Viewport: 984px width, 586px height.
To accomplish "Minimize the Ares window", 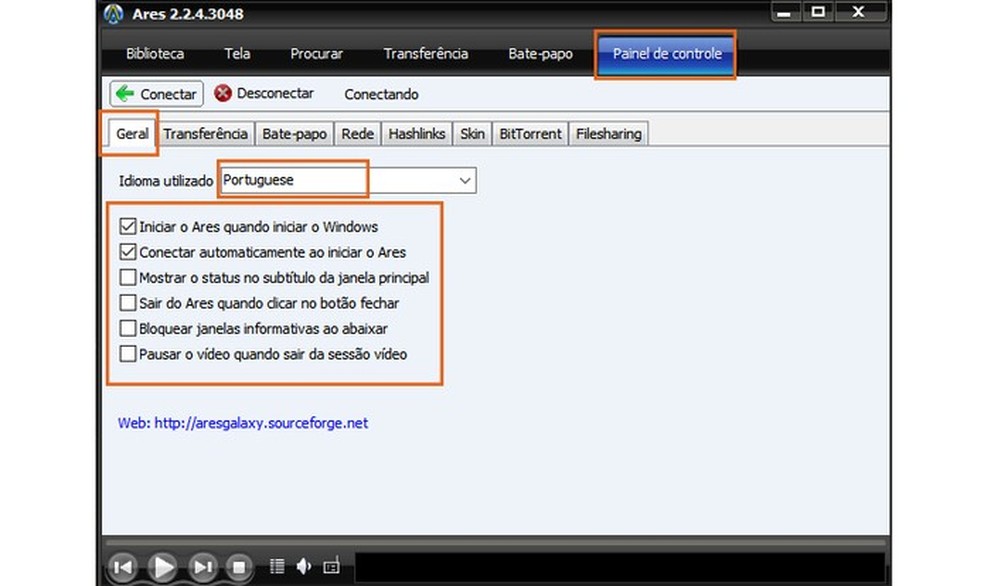I will (x=784, y=13).
